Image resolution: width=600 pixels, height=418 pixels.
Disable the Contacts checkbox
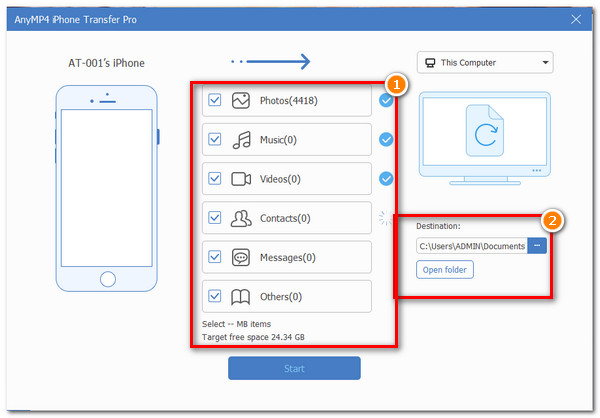coord(215,218)
